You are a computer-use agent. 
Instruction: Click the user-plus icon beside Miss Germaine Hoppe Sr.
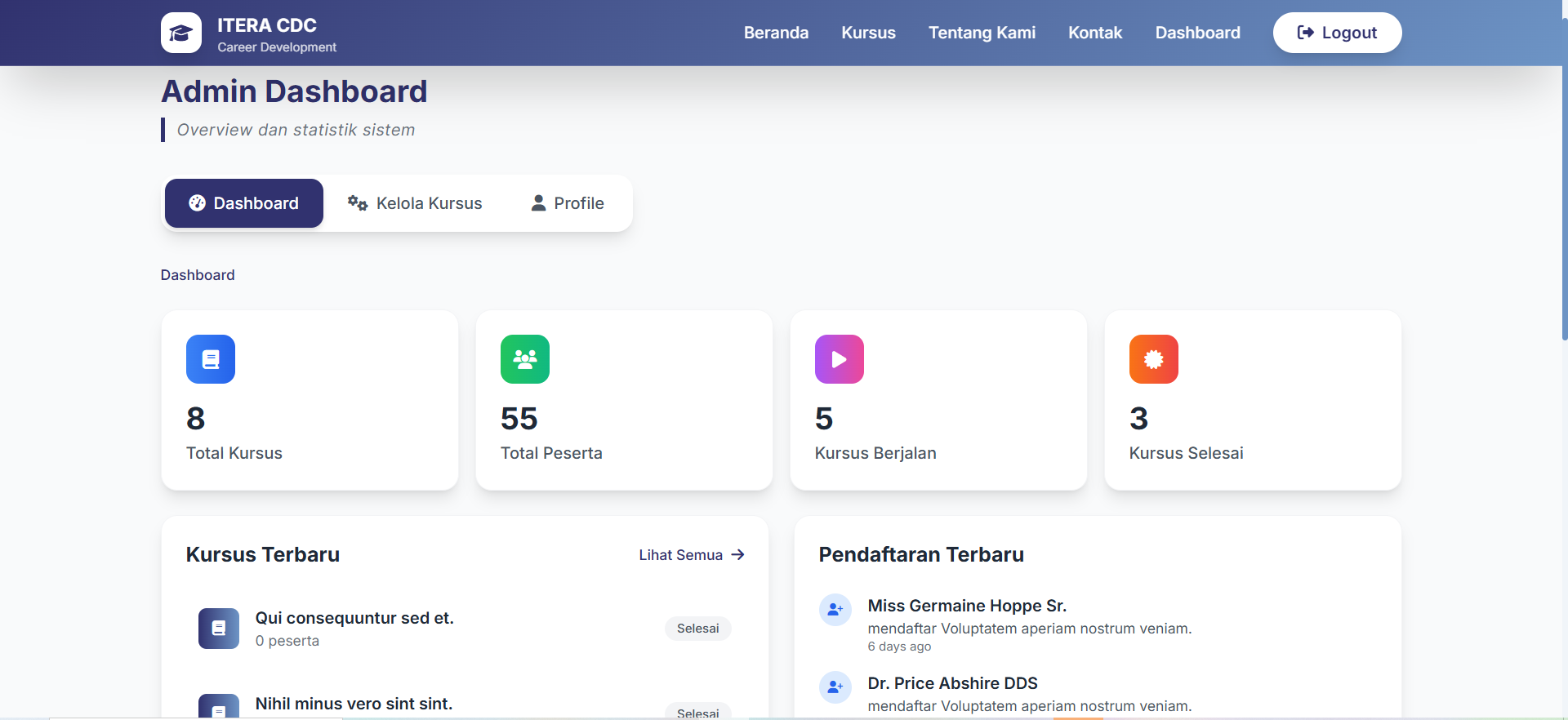835,610
